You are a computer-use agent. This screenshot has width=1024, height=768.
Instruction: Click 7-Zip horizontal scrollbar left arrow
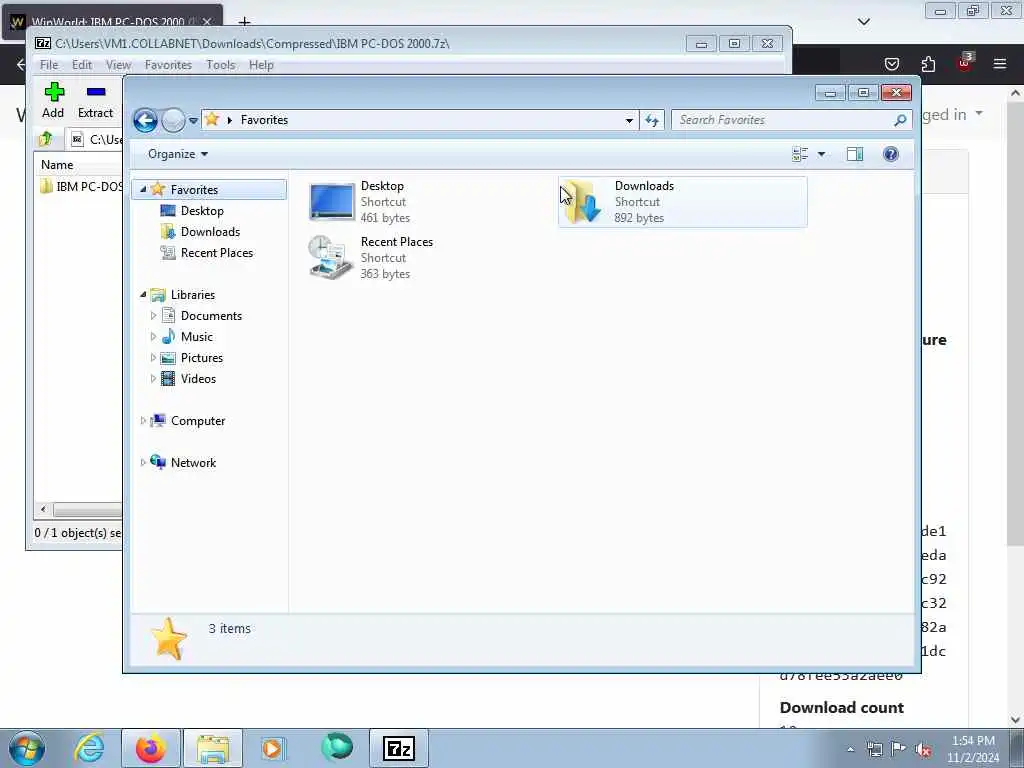pyautogui.click(x=43, y=509)
